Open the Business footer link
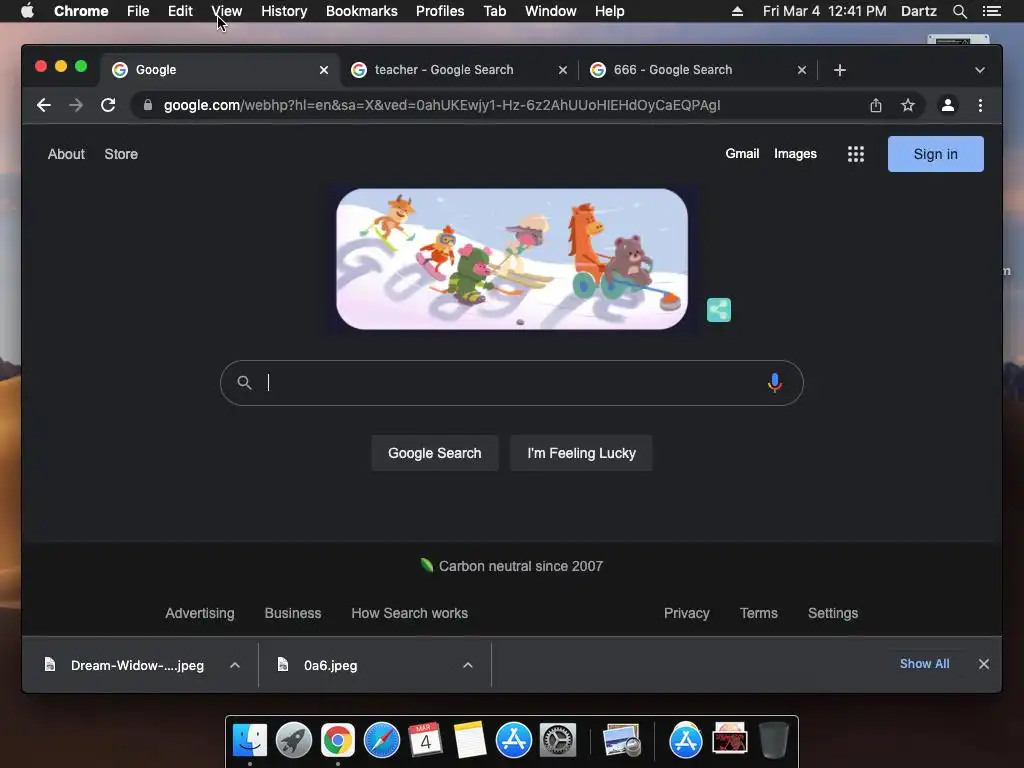The image size is (1024, 768). pos(293,613)
